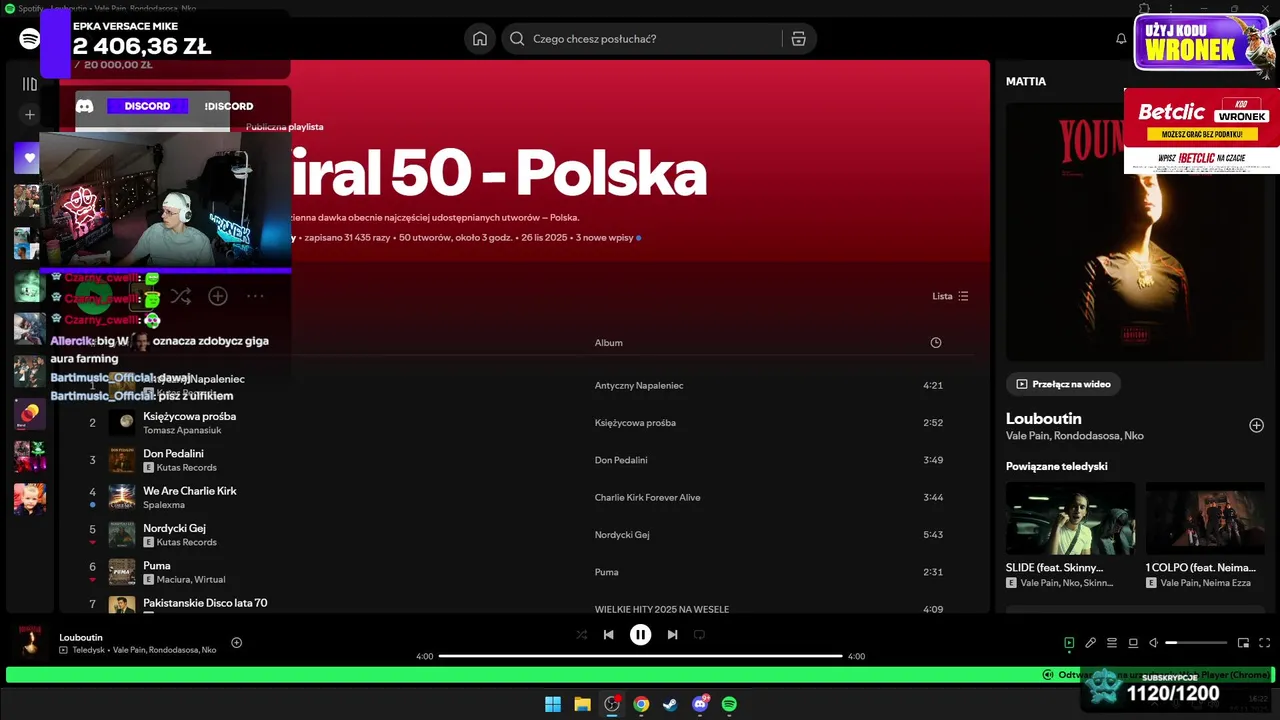Open Discord from the taskbar
The image size is (1280, 720).
tap(700, 704)
